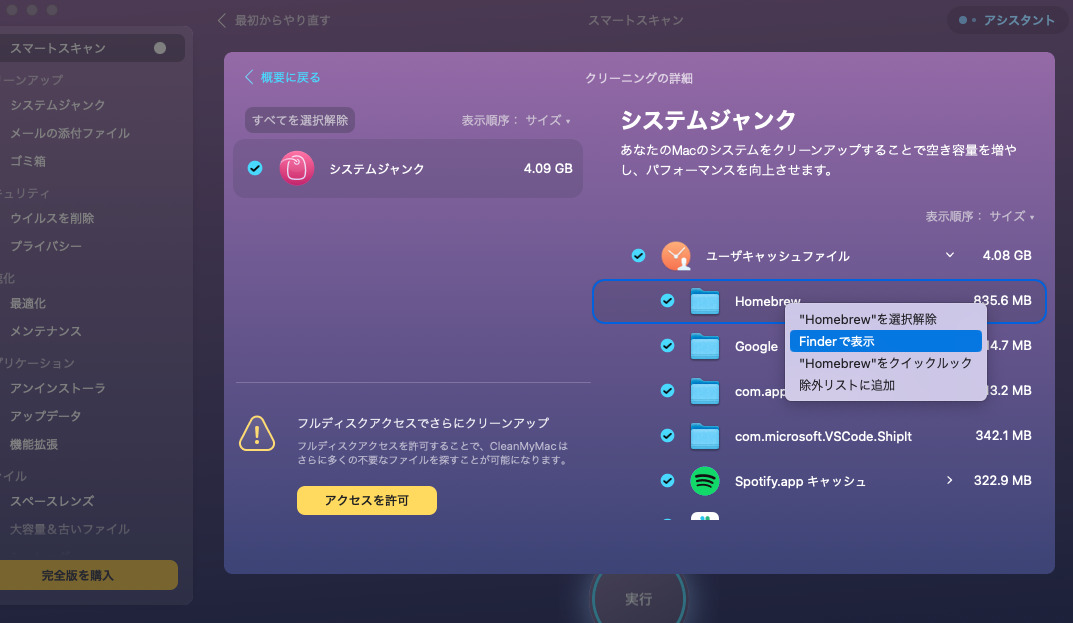The height and width of the screenshot is (623, 1073).
Task: Select the com.microsoft.VSCode.ShipIt row
Action: [819, 436]
